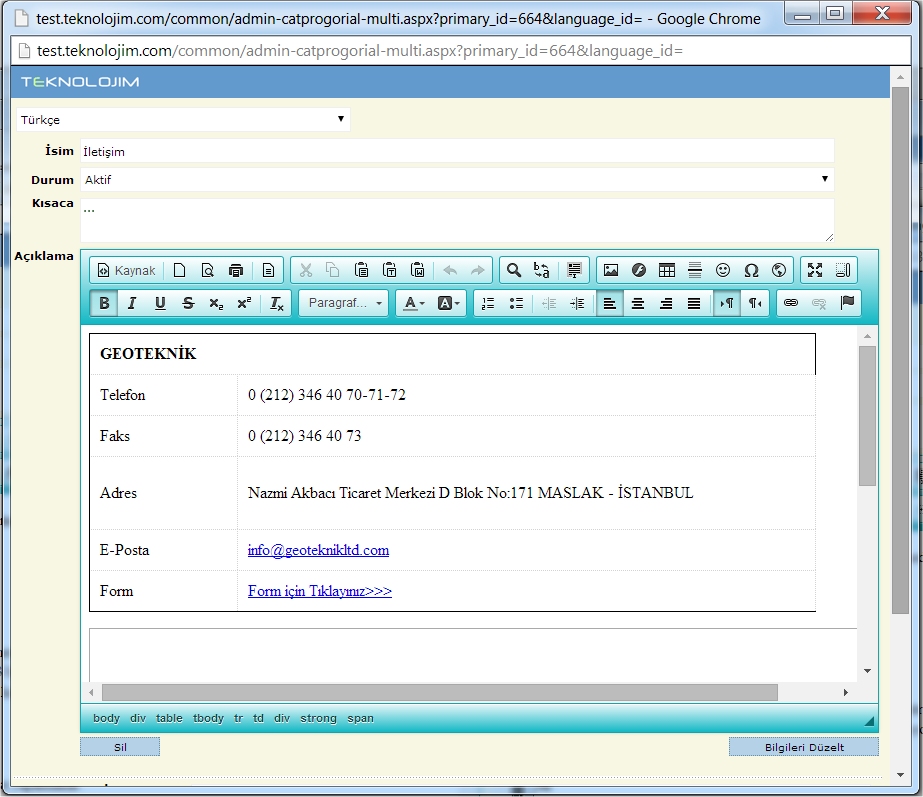Insert an image via Image icon
Image resolution: width=923 pixels, height=797 pixels.
pos(611,270)
